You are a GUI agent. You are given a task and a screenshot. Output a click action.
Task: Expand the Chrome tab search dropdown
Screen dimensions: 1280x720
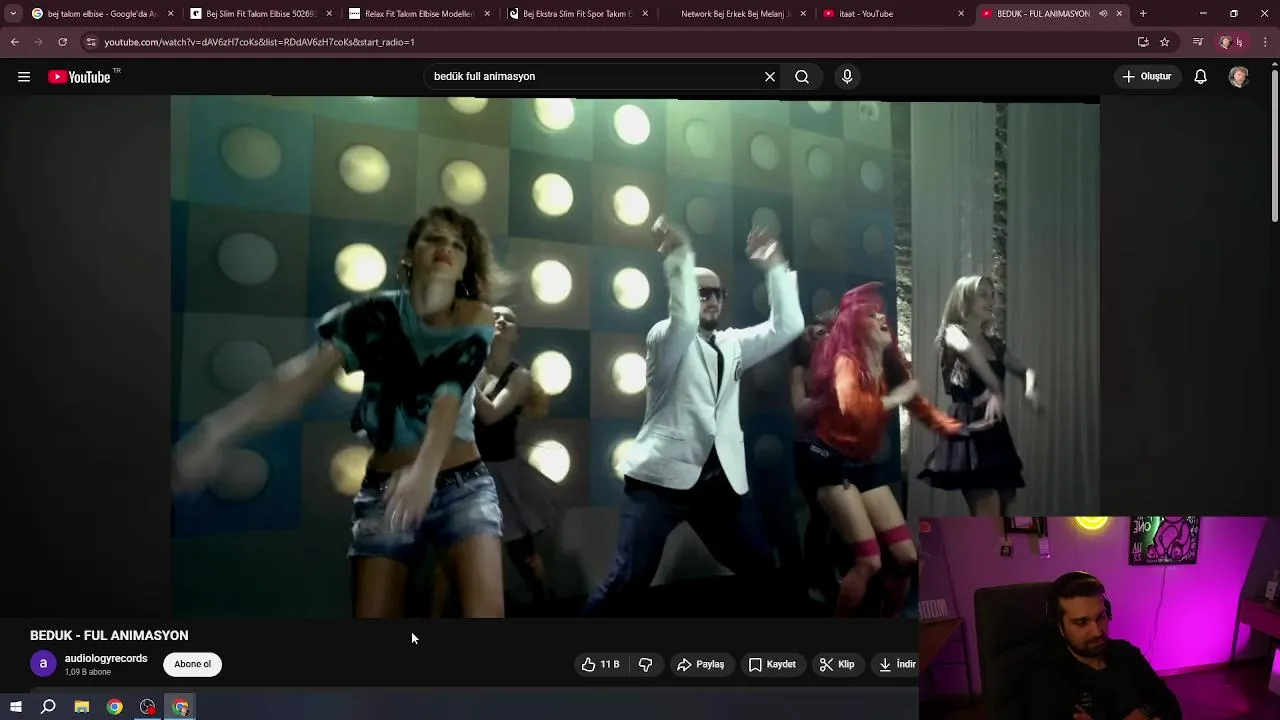[13, 14]
